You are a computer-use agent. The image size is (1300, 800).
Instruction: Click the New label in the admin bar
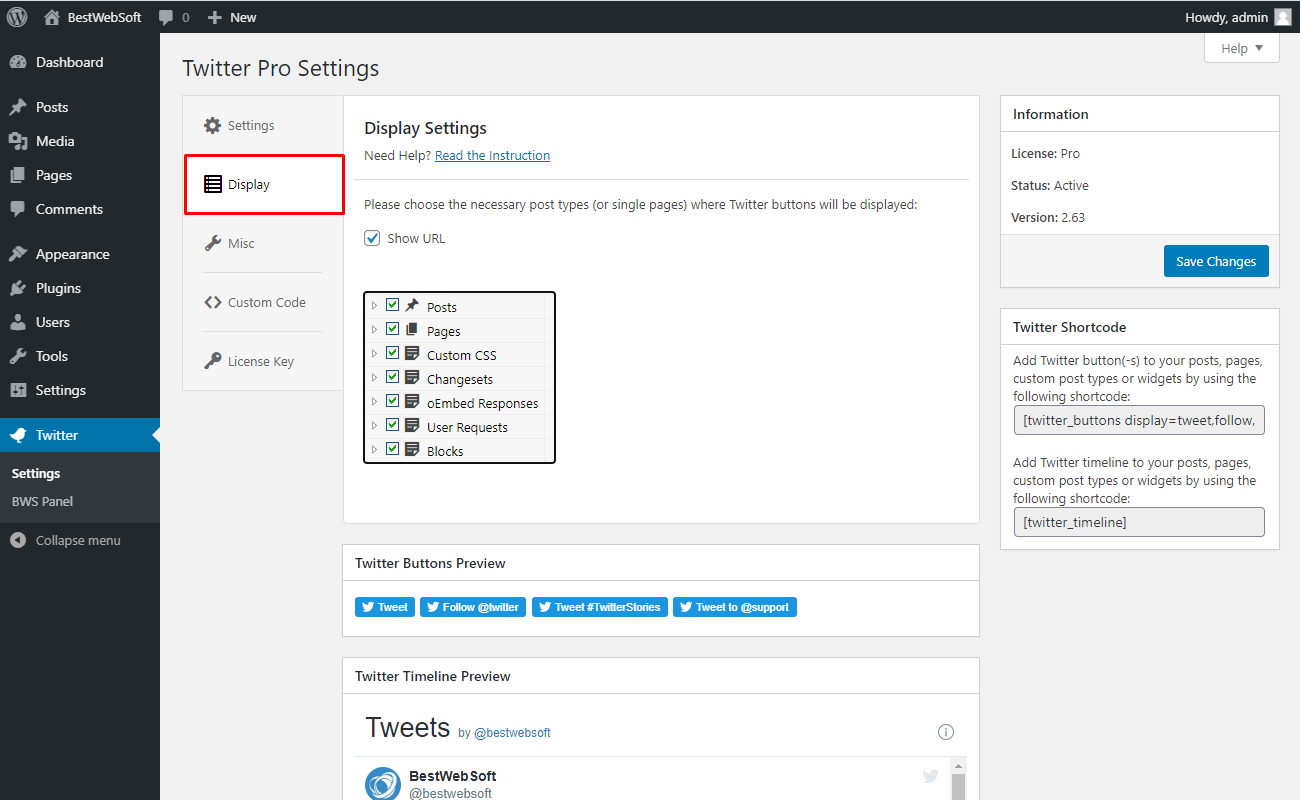point(243,17)
